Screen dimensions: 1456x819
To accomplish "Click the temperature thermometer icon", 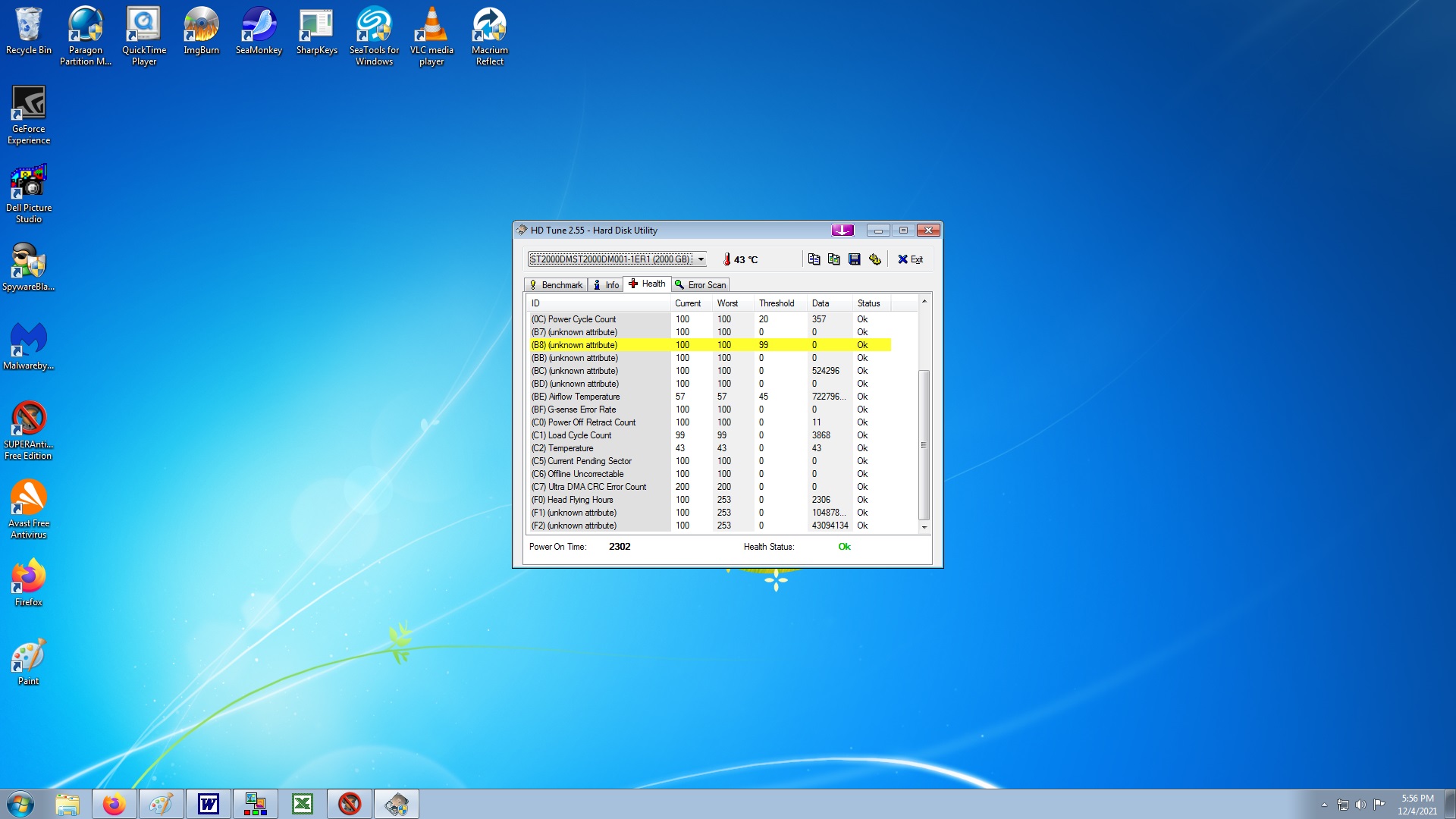I will (726, 259).
